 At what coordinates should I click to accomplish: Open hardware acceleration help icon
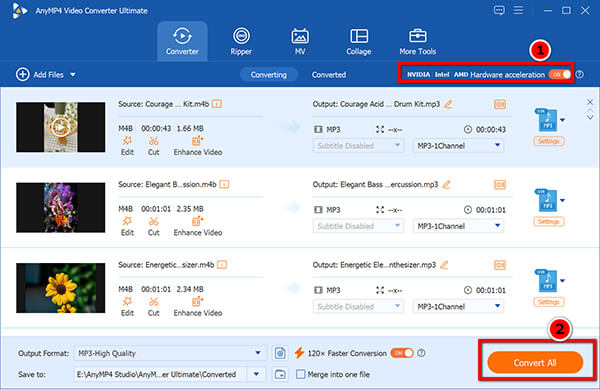580,75
